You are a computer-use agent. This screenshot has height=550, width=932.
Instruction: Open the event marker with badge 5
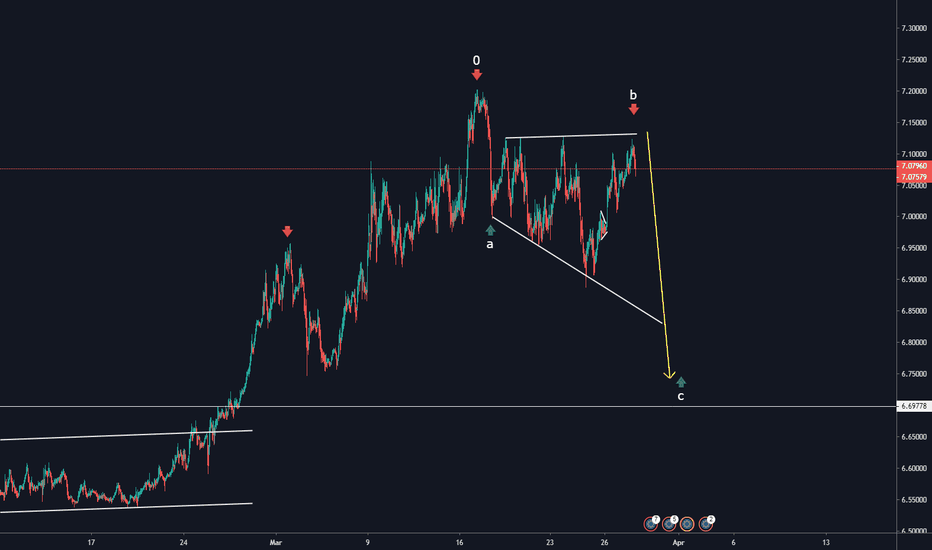pos(669,523)
